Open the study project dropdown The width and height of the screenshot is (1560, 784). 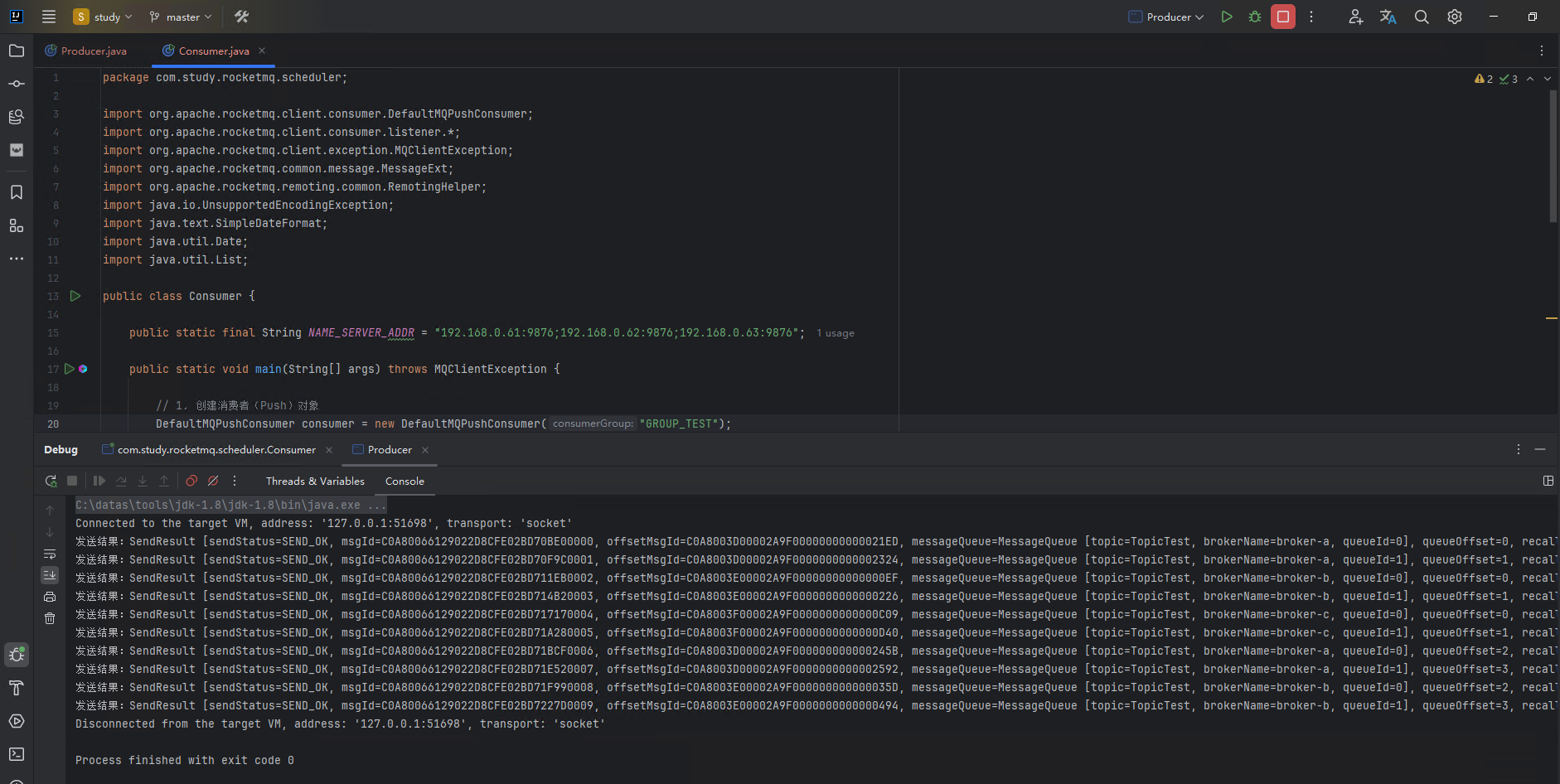click(x=103, y=17)
